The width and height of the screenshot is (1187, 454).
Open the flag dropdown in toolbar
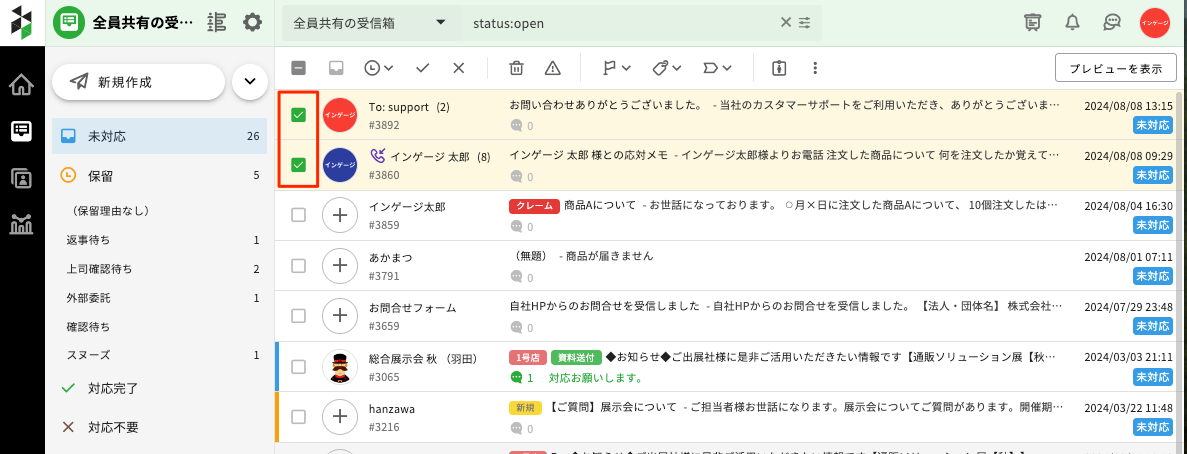coord(616,68)
